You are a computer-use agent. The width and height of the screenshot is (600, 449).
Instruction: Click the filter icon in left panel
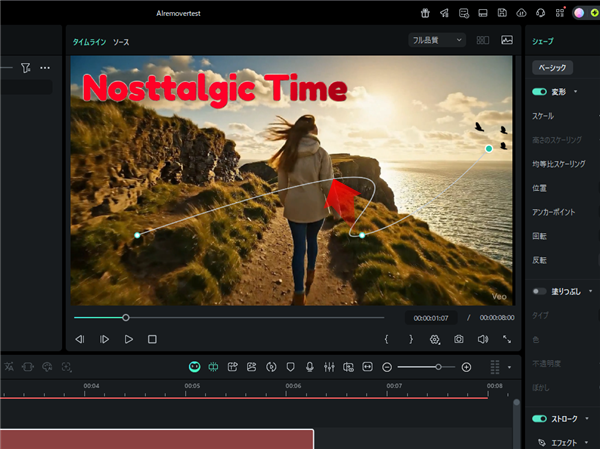pyautogui.click(x=26, y=68)
